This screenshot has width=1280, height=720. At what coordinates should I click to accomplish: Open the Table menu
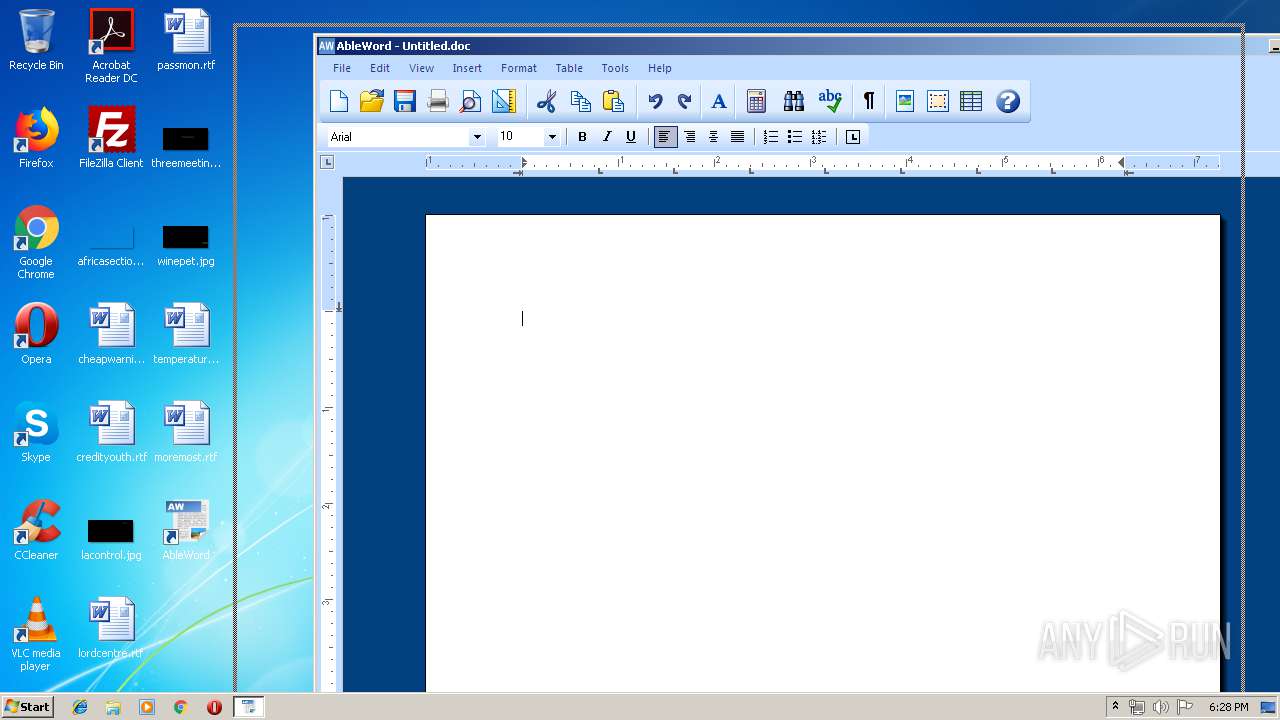[569, 68]
